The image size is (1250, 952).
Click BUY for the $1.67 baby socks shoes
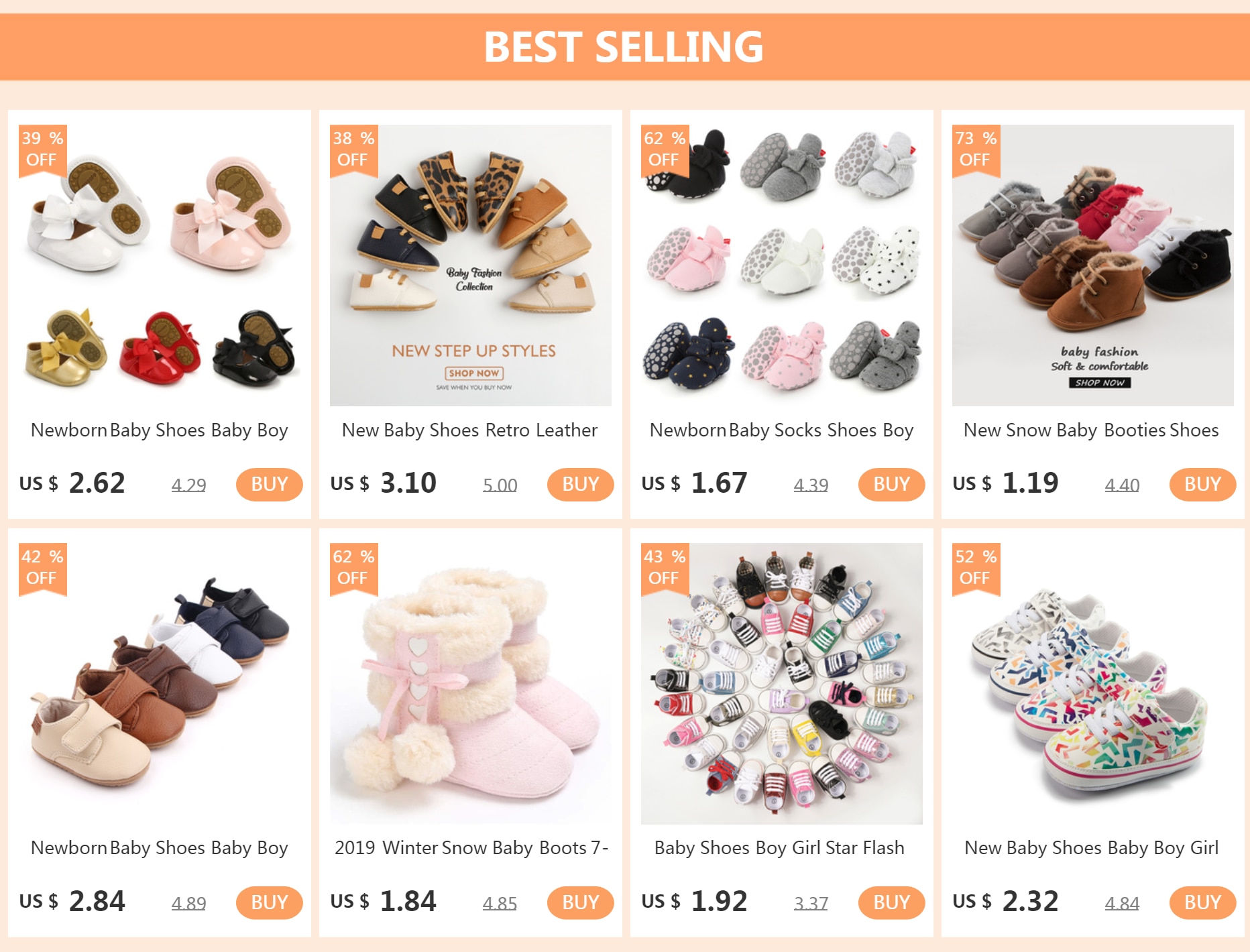pyautogui.click(x=891, y=484)
